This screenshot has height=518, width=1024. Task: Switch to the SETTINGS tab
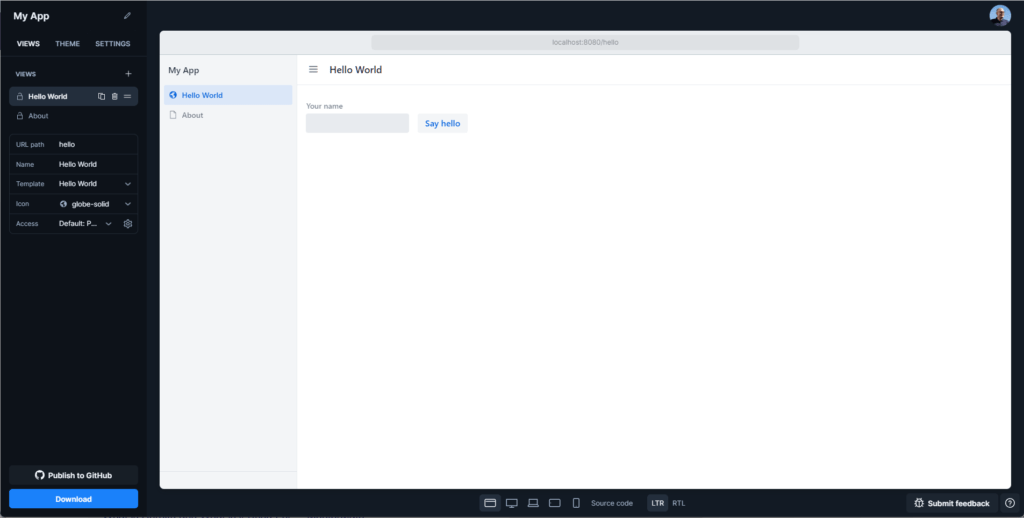112,44
